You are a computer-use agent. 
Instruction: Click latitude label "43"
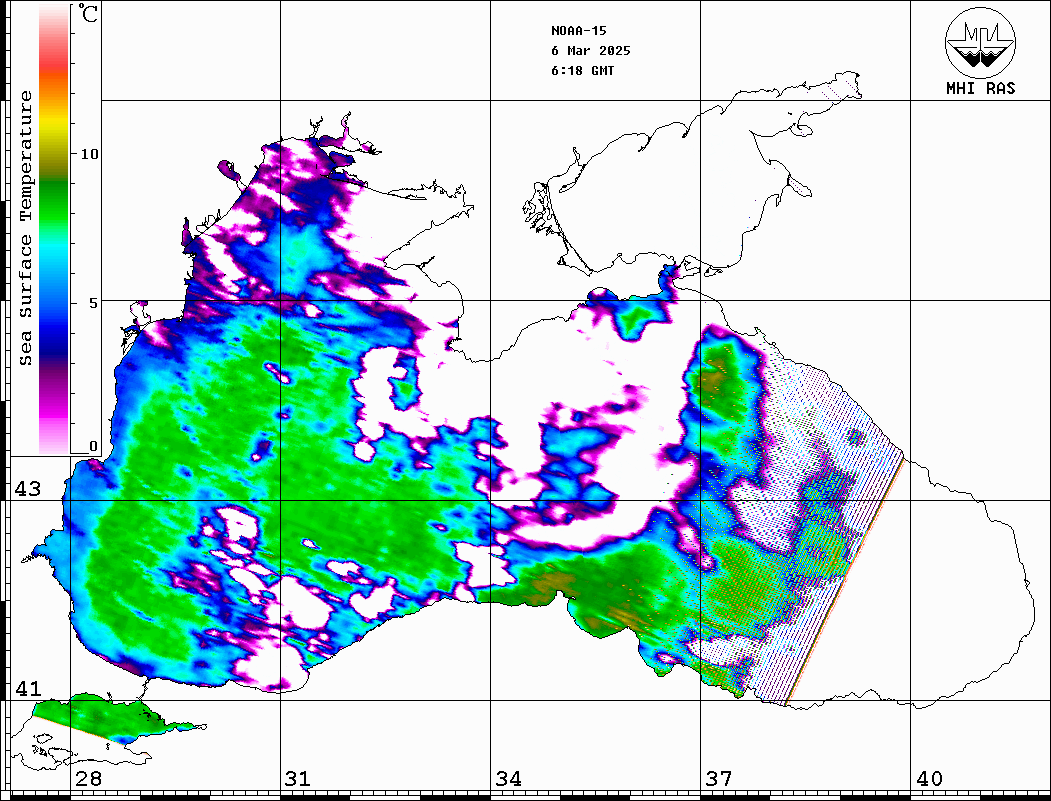tap(28, 489)
